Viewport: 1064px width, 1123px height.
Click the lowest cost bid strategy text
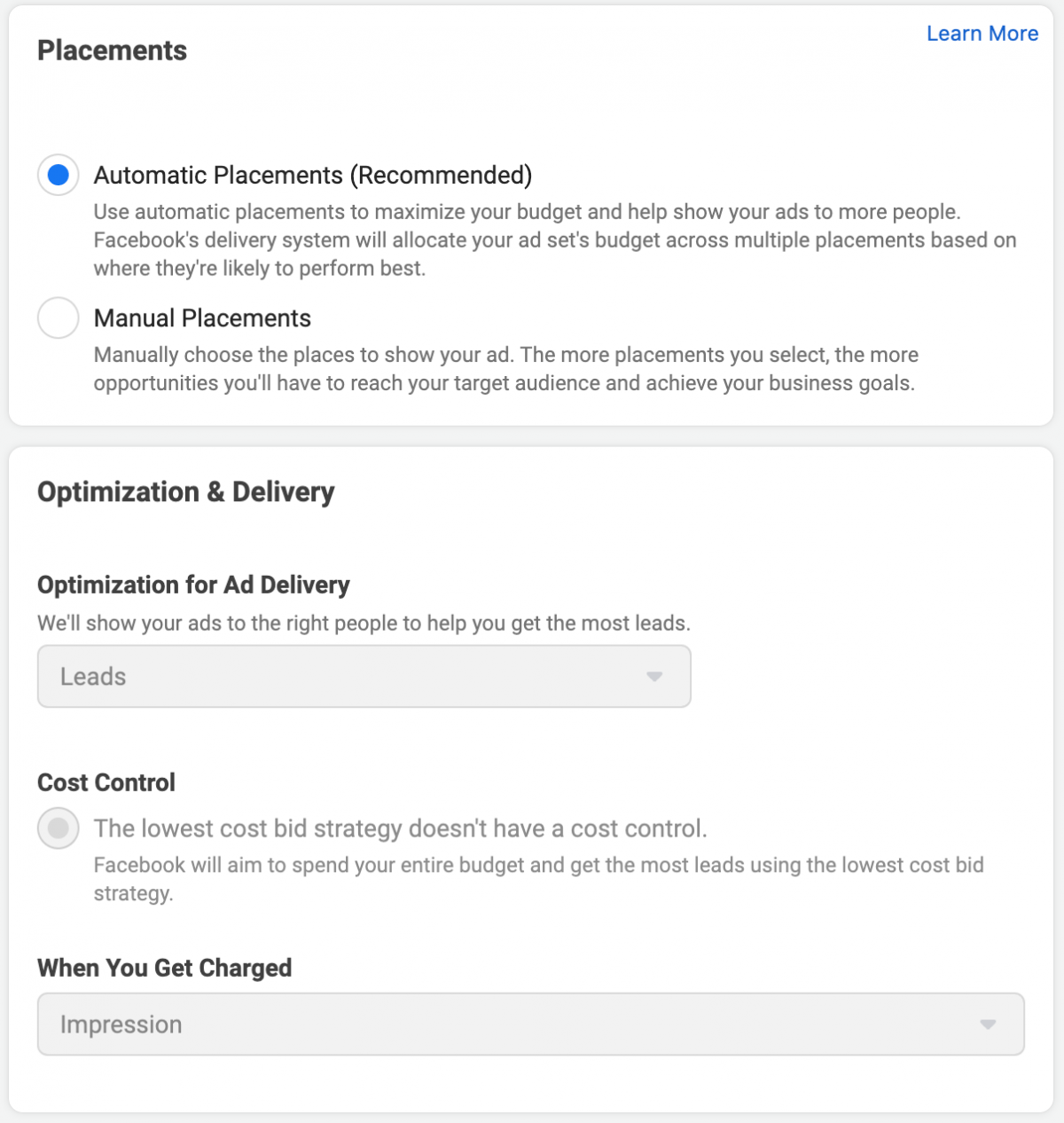(x=401, y=829)
